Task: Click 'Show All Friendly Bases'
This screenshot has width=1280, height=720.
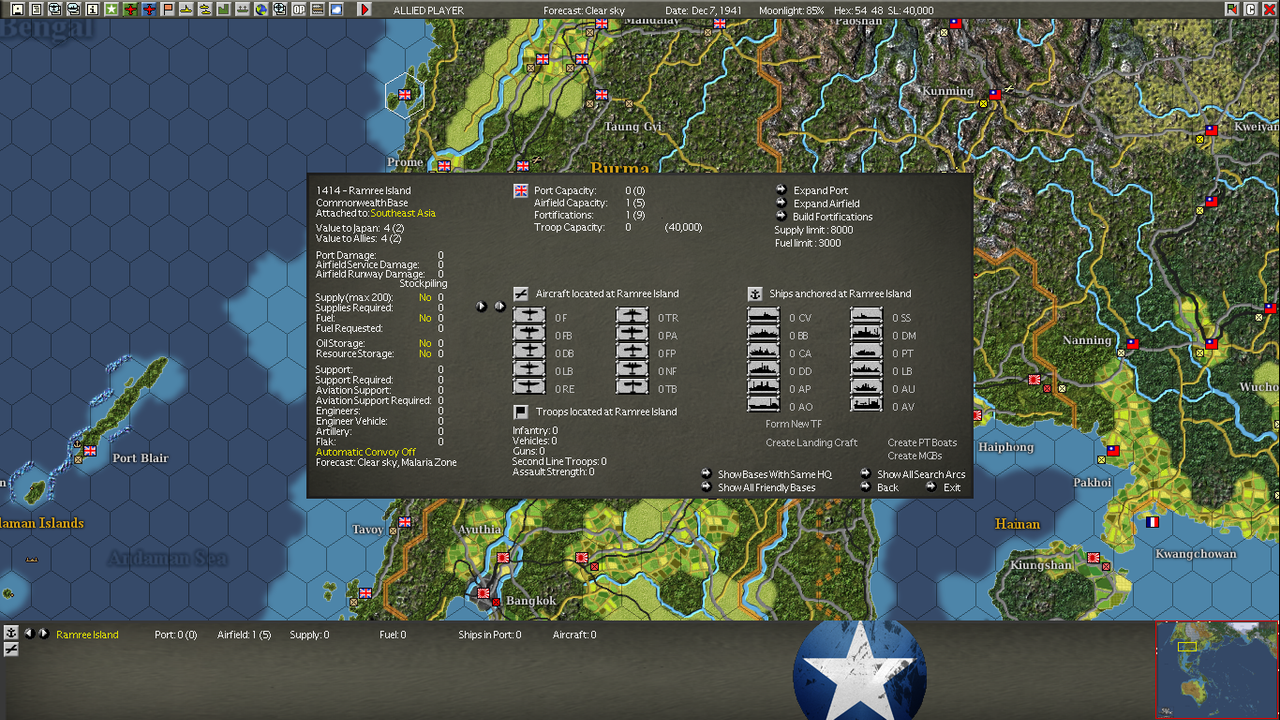Action: (x=766, y=488)
